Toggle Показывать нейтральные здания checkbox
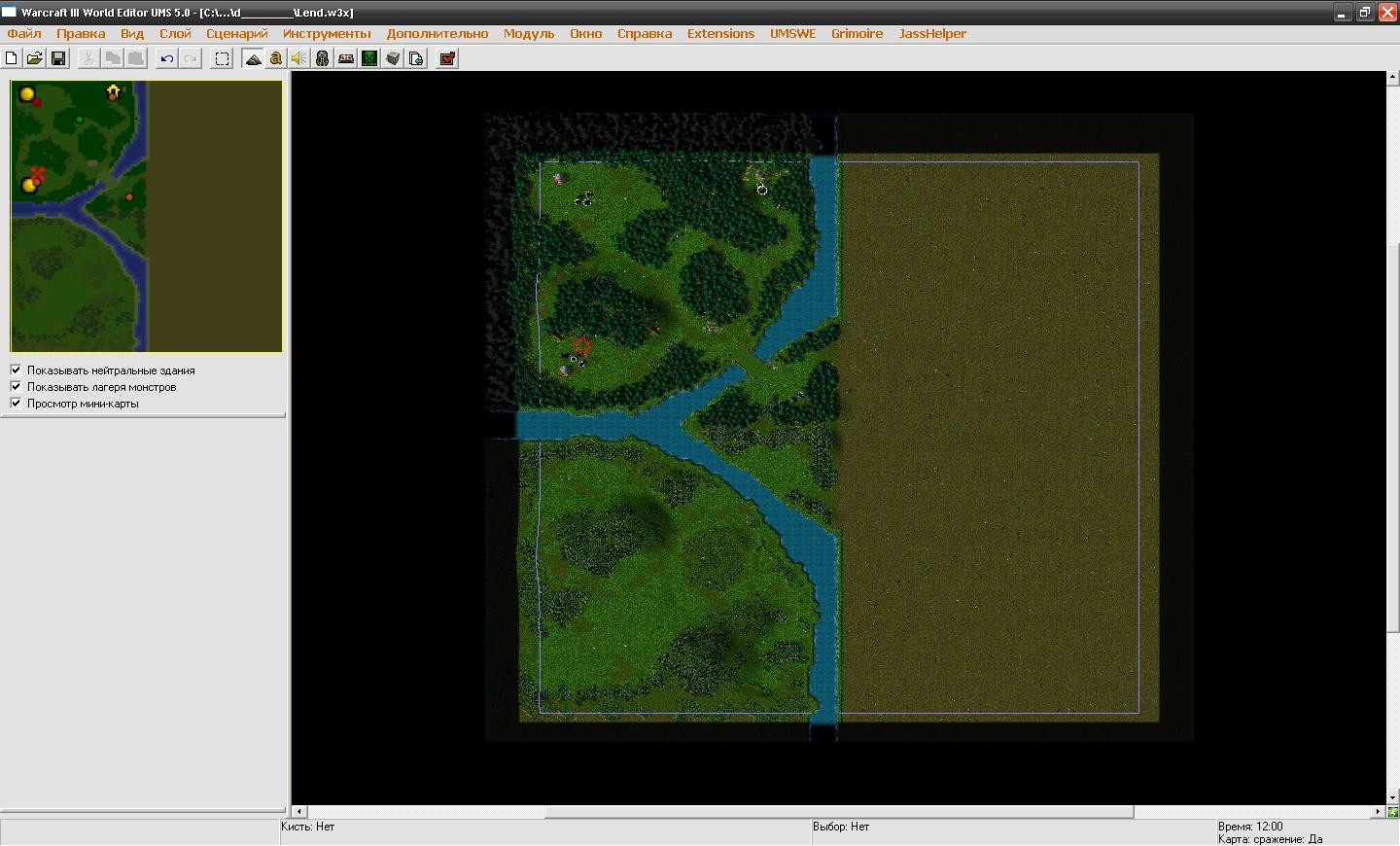 16,370
